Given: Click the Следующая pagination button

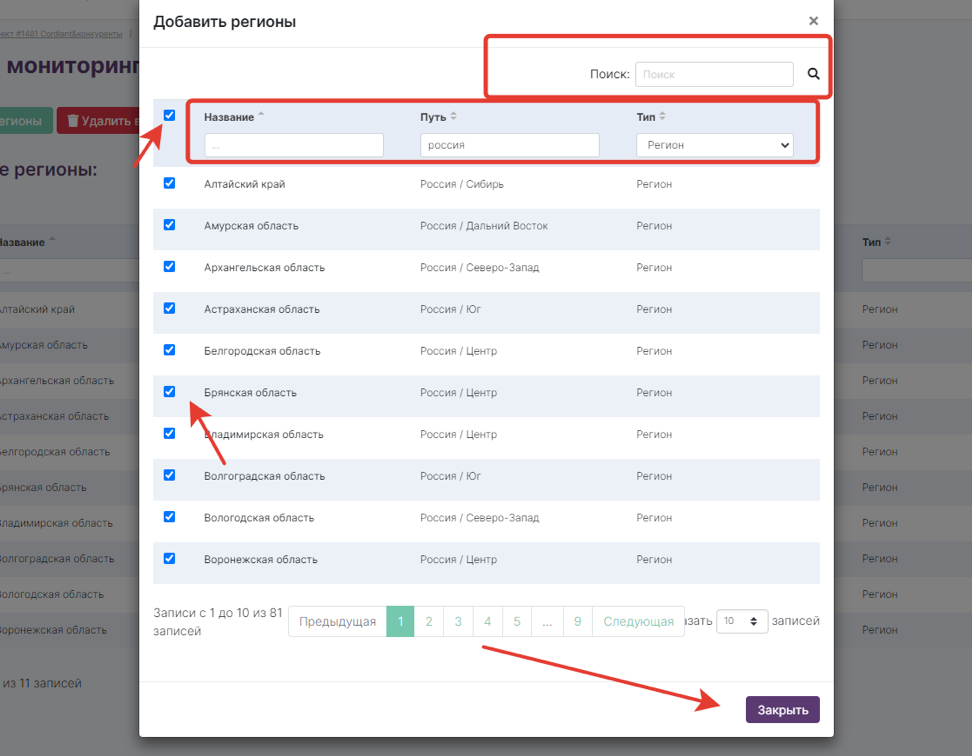Looking at the screenshot, I should click(638, 622).
